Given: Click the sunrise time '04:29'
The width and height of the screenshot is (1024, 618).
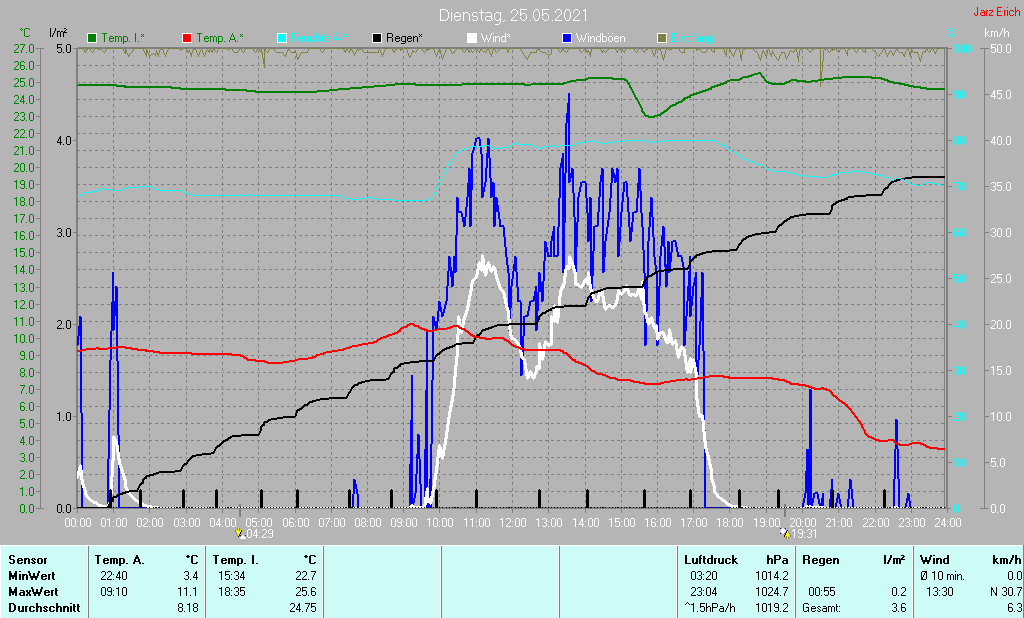Looking at the screenshot, I should [260, 534].
